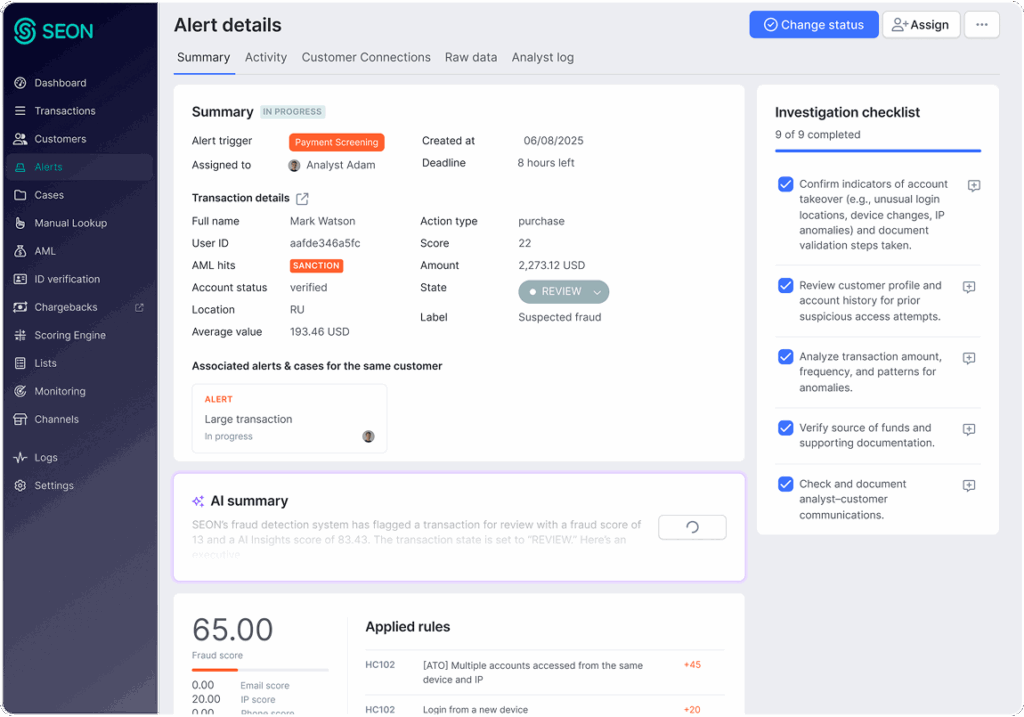Click the Monitoring icon in sidebar
The image size is (1024, 717).
tap(20, 391)
